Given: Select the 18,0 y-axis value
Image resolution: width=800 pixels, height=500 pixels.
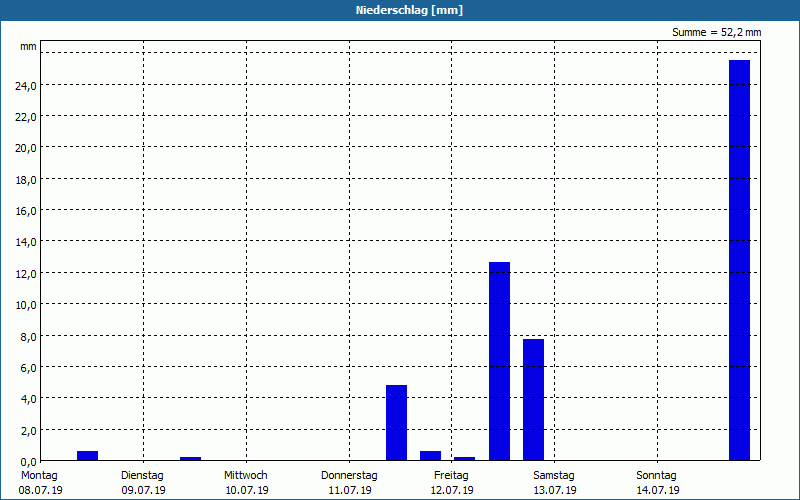Looking at the screenshot, I should click(26, 180).
